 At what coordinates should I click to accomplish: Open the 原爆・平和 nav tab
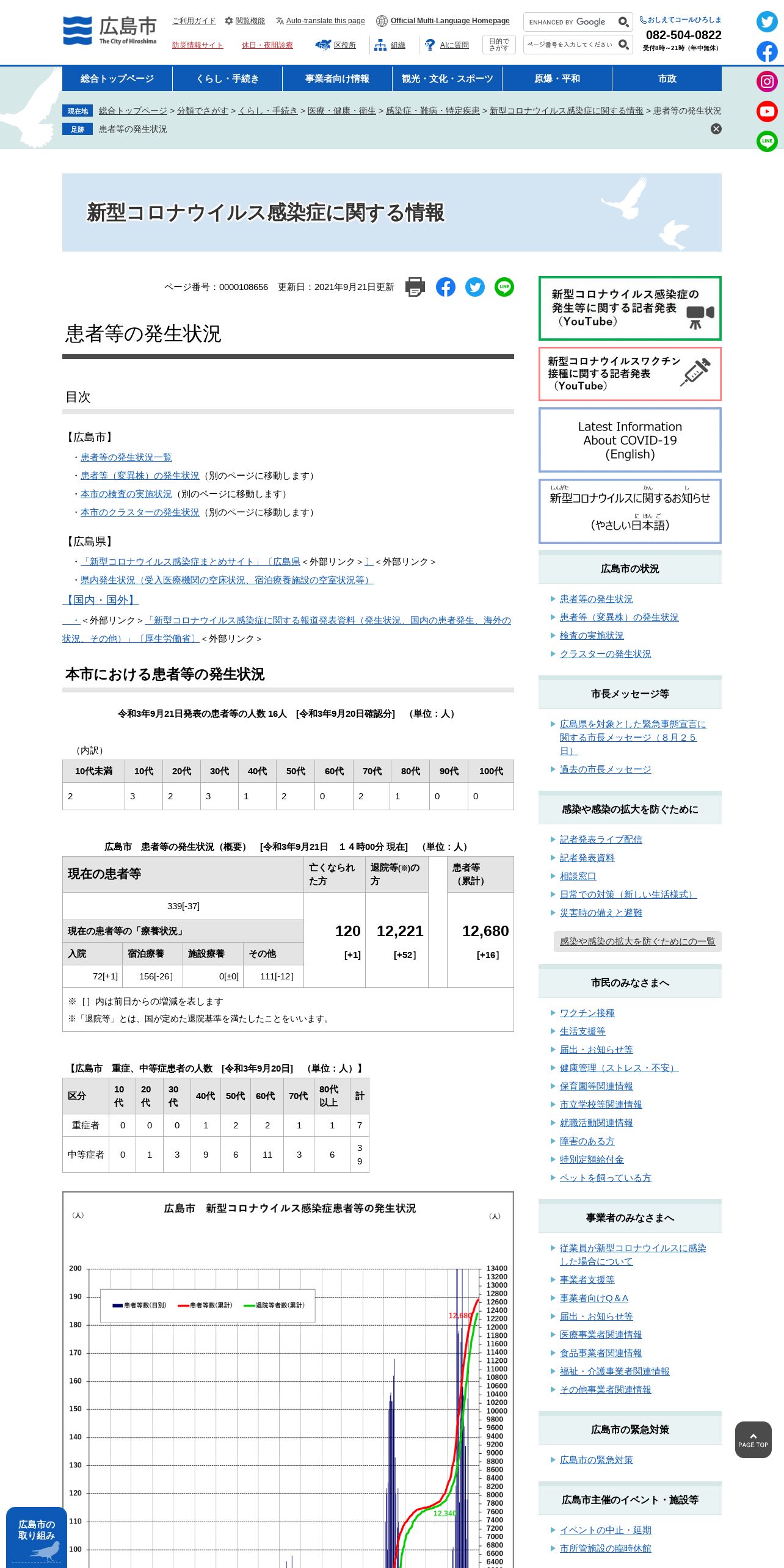coord(557,79)
